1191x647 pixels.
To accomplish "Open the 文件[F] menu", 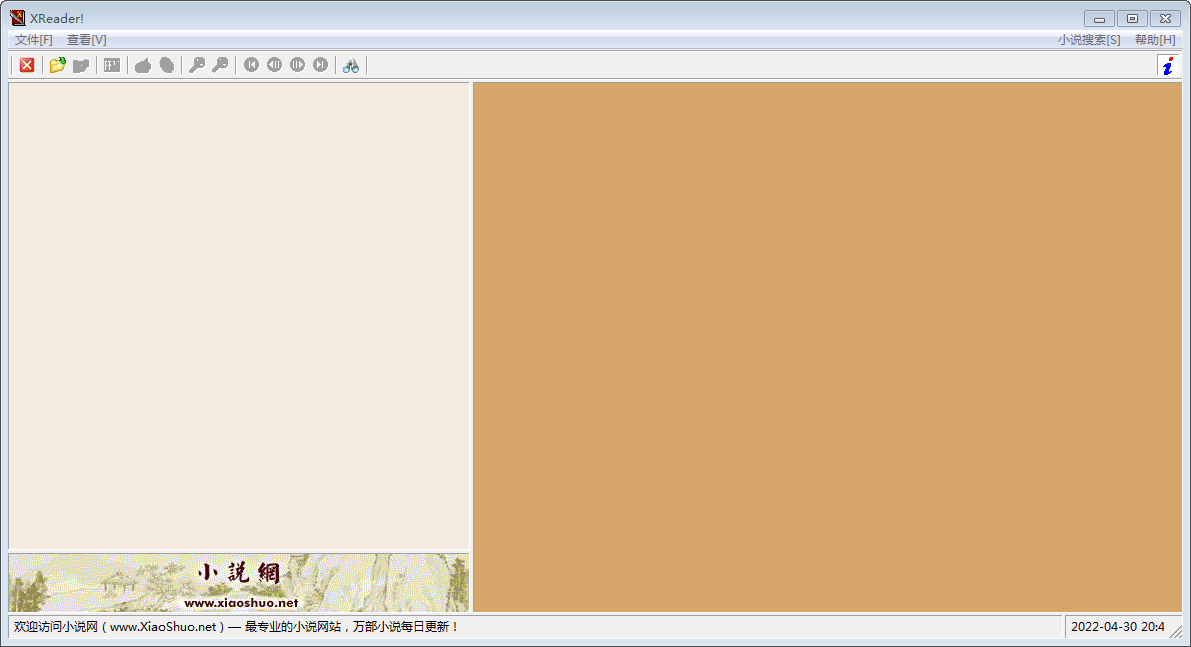I will [34, 40].
